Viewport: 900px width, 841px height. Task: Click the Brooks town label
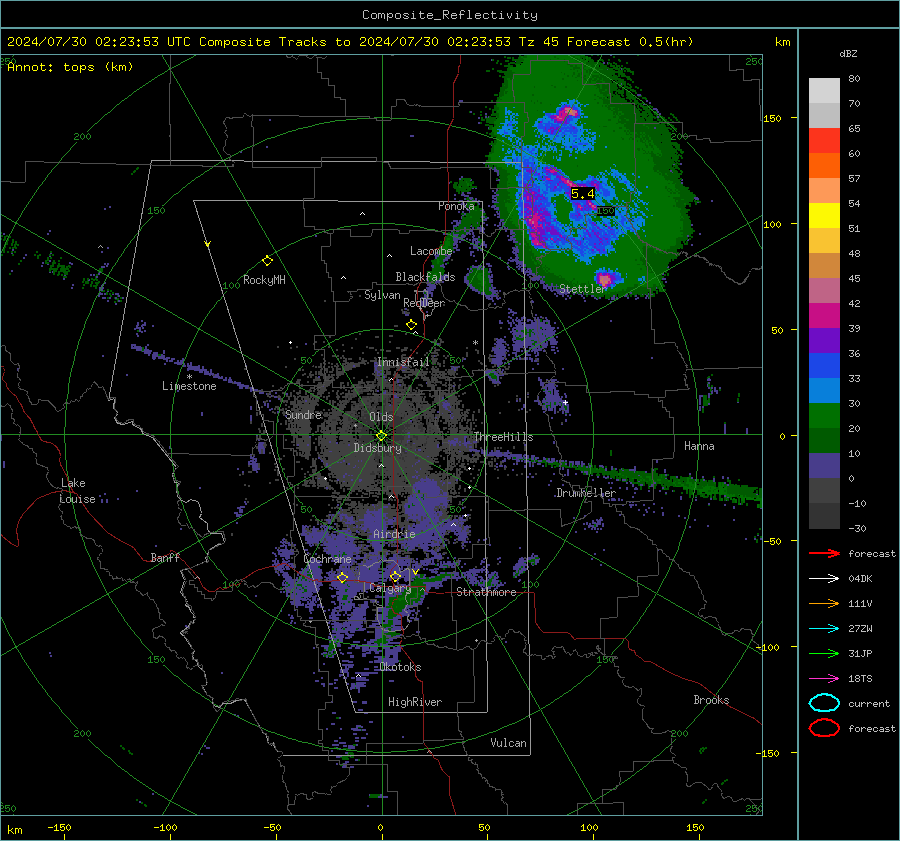tap(711, 700)
